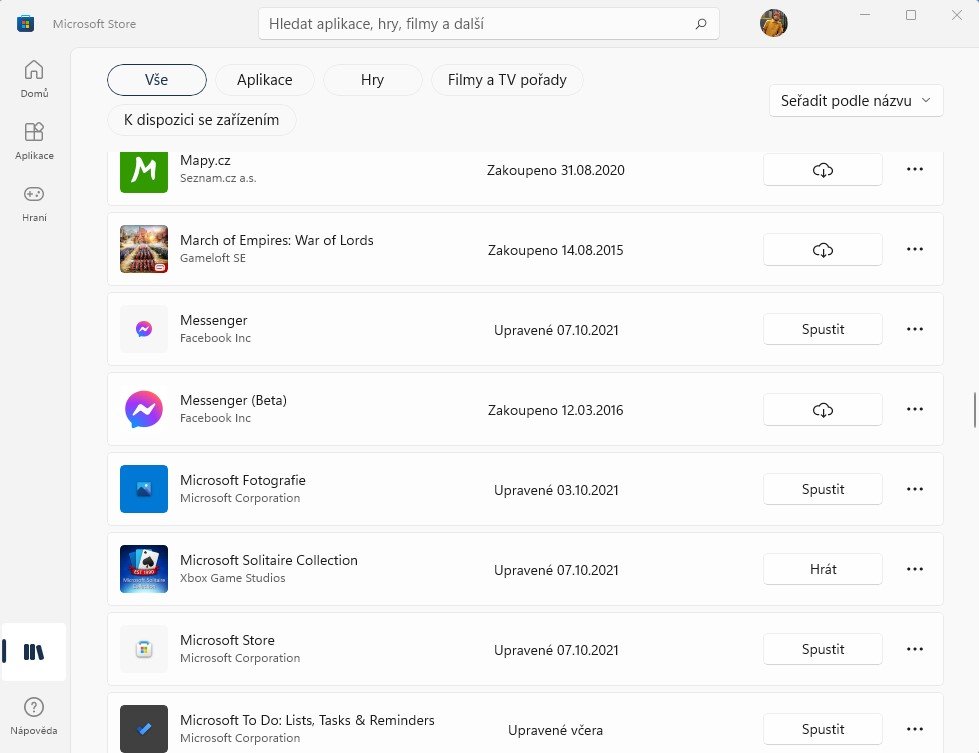Download Mapy.cz via cloud icon
Viewport: 979px width, 753px height.
pos(823,169)
